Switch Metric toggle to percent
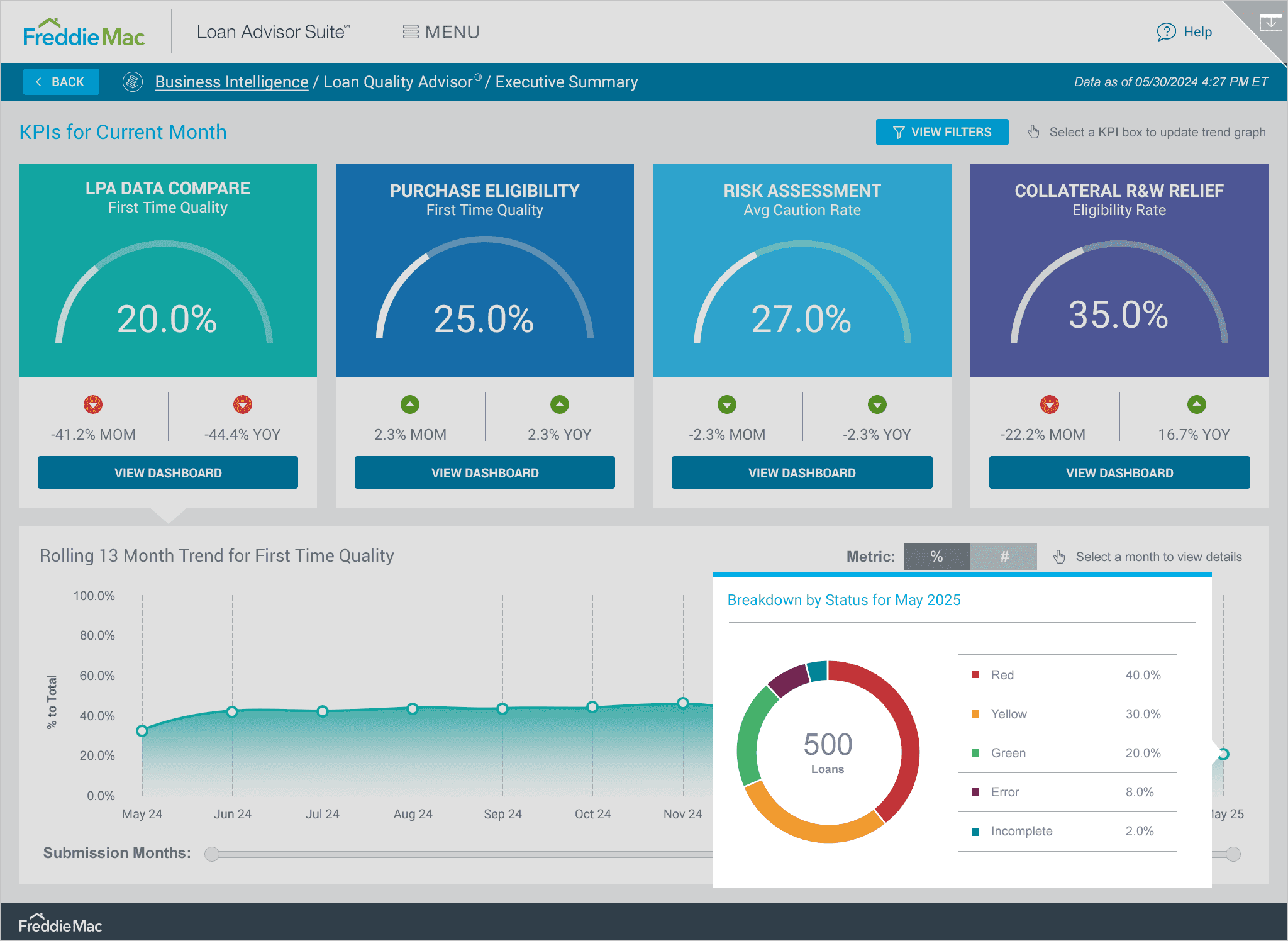 936,557
